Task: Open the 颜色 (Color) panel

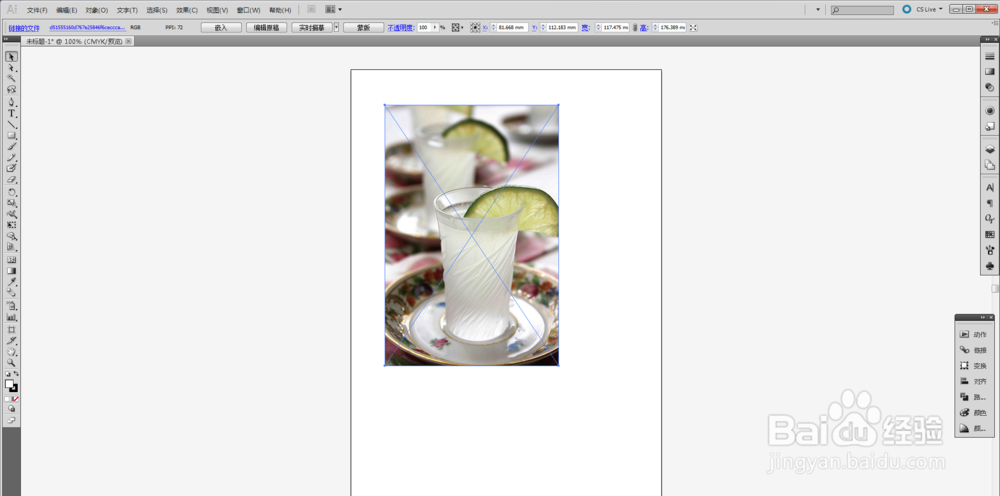Action: (x=974, y=412)
